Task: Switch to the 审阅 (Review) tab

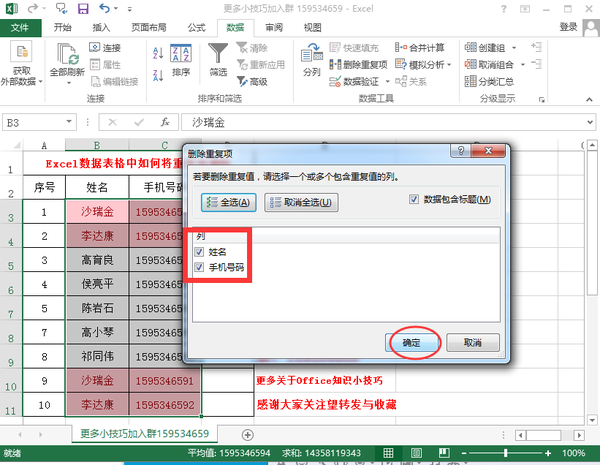Action: (274, 27)
